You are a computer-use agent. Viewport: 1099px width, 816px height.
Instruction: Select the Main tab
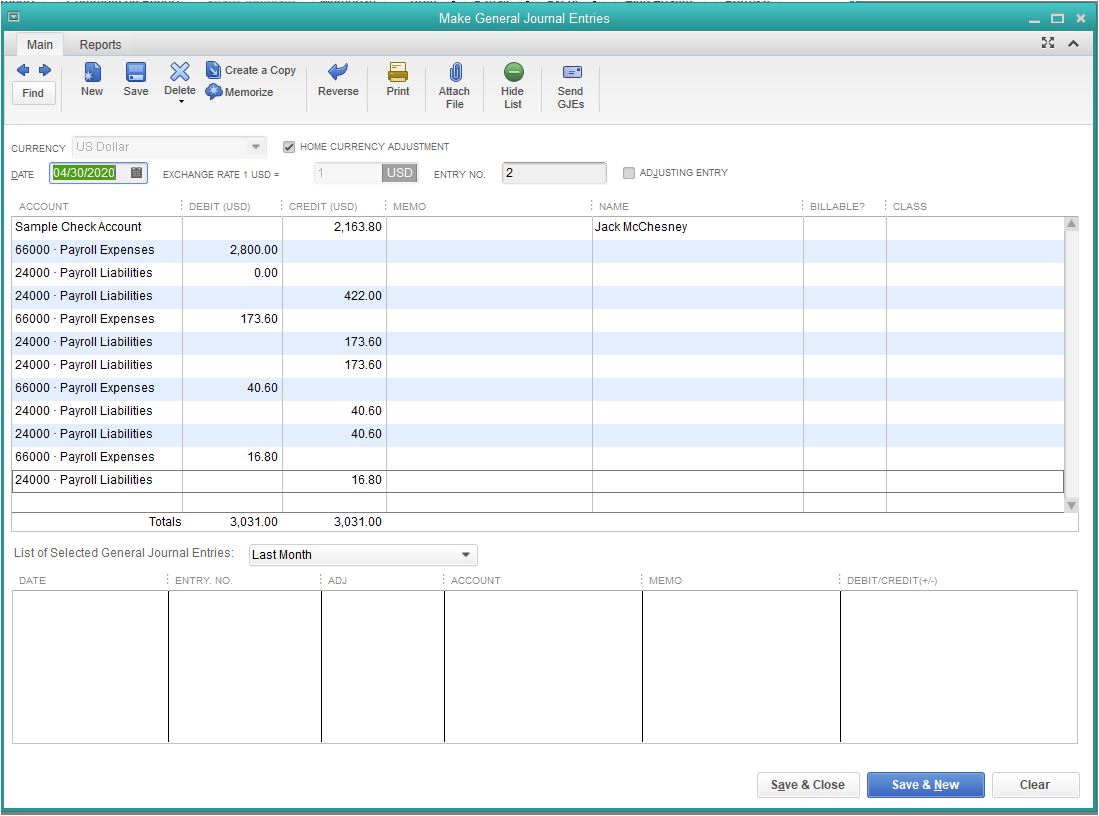click(x=40, y=45)
